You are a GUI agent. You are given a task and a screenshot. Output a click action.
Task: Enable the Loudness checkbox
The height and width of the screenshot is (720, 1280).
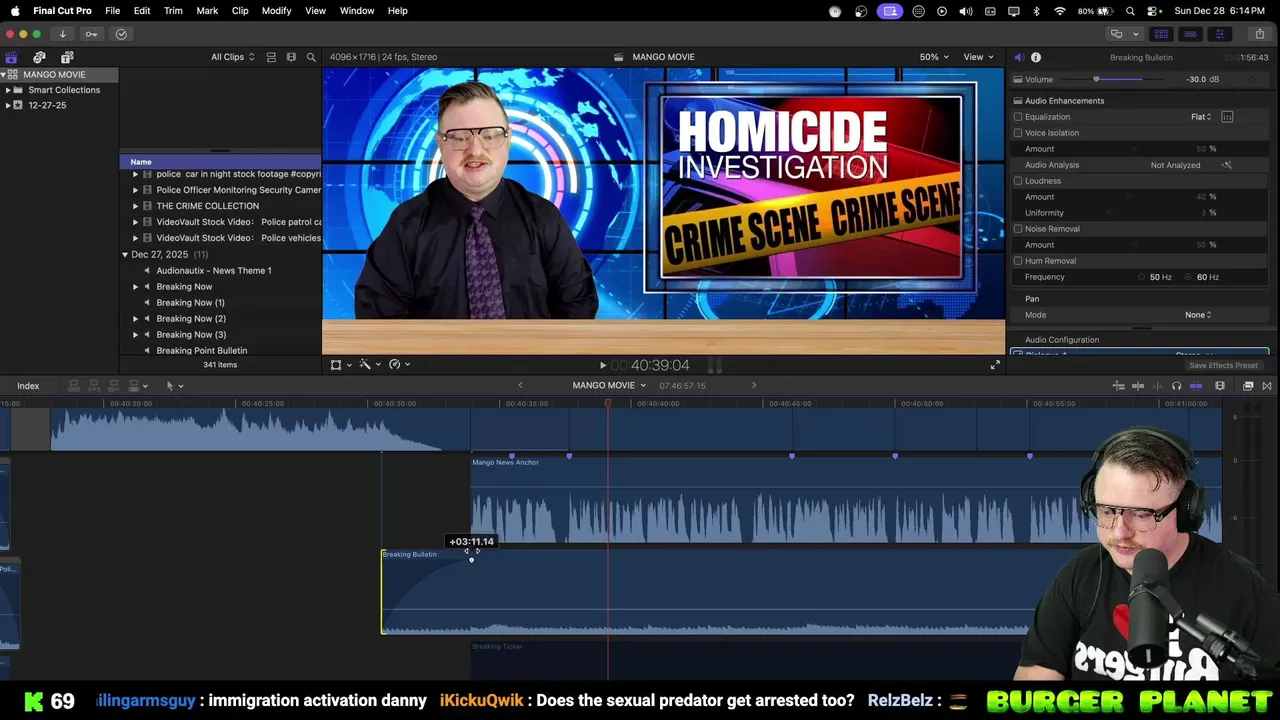point(1018,181)
